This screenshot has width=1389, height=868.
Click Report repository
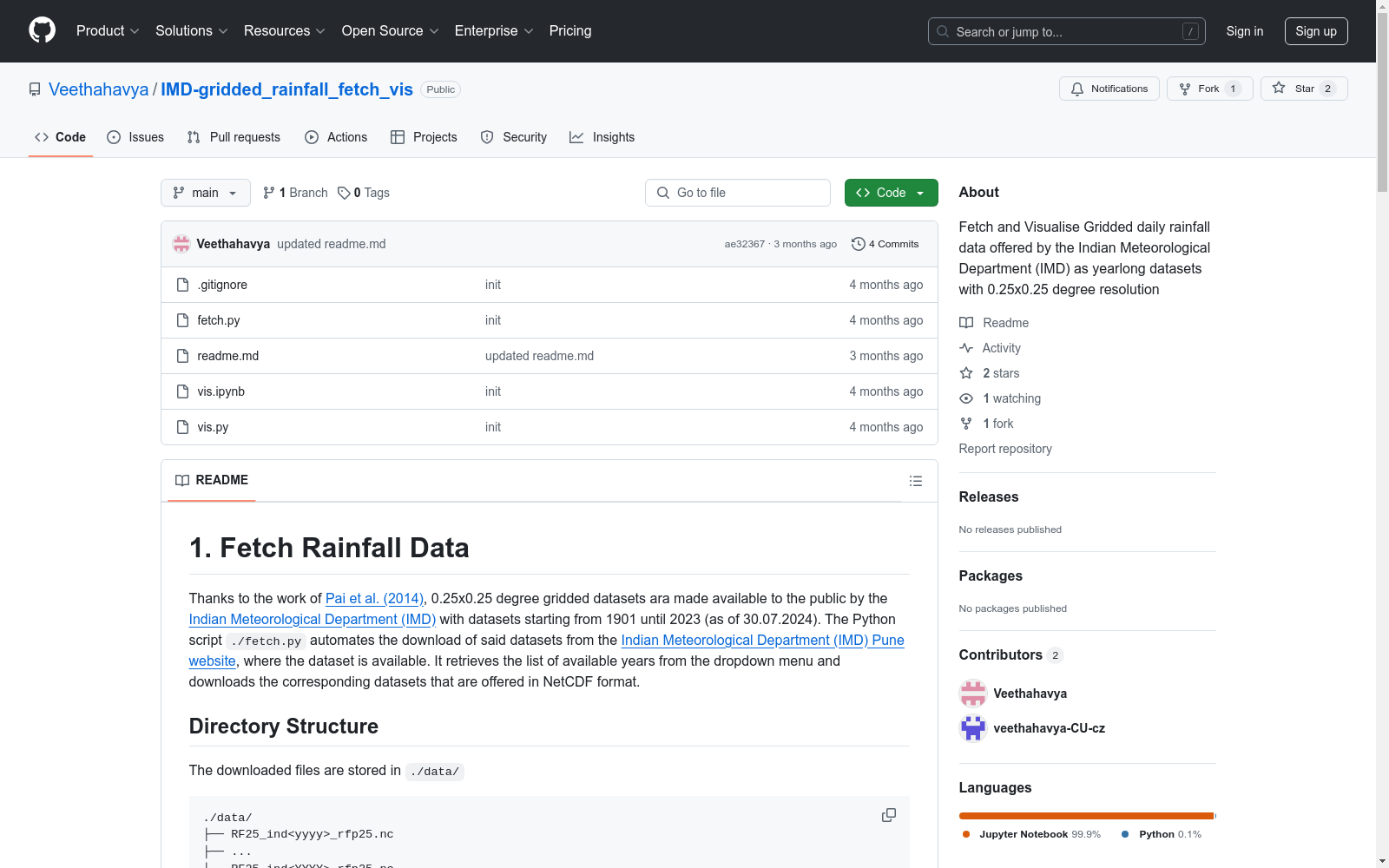(1005, 449)
